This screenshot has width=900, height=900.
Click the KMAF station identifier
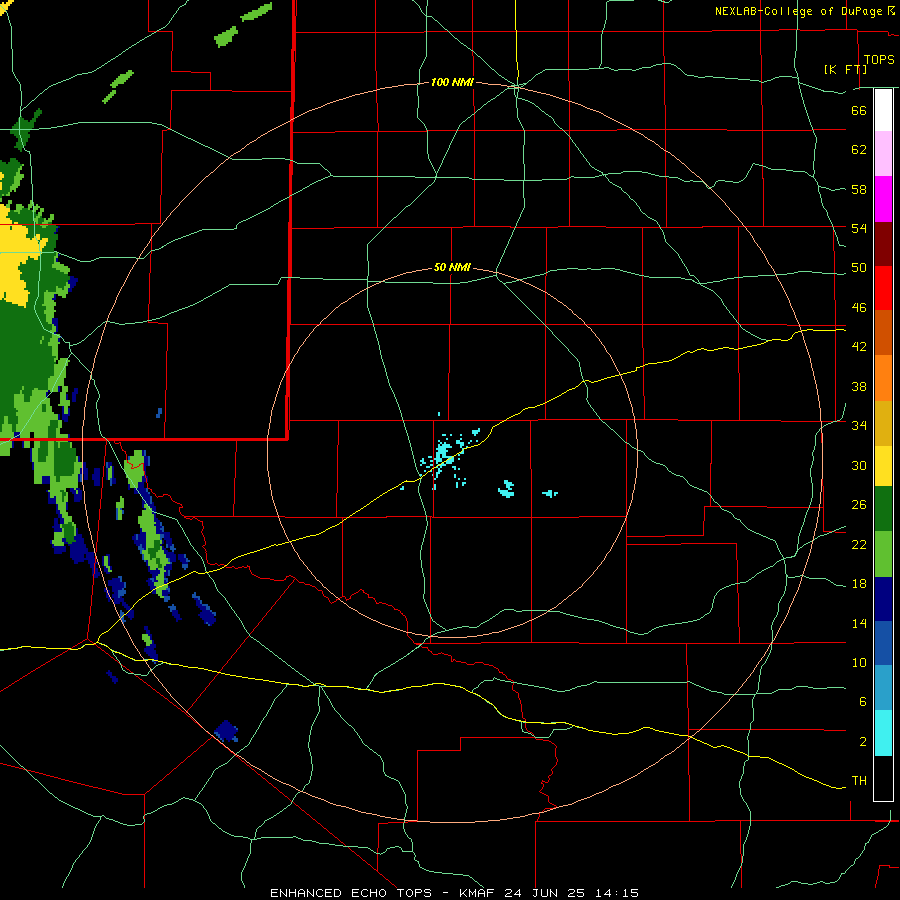click(479, 893)
